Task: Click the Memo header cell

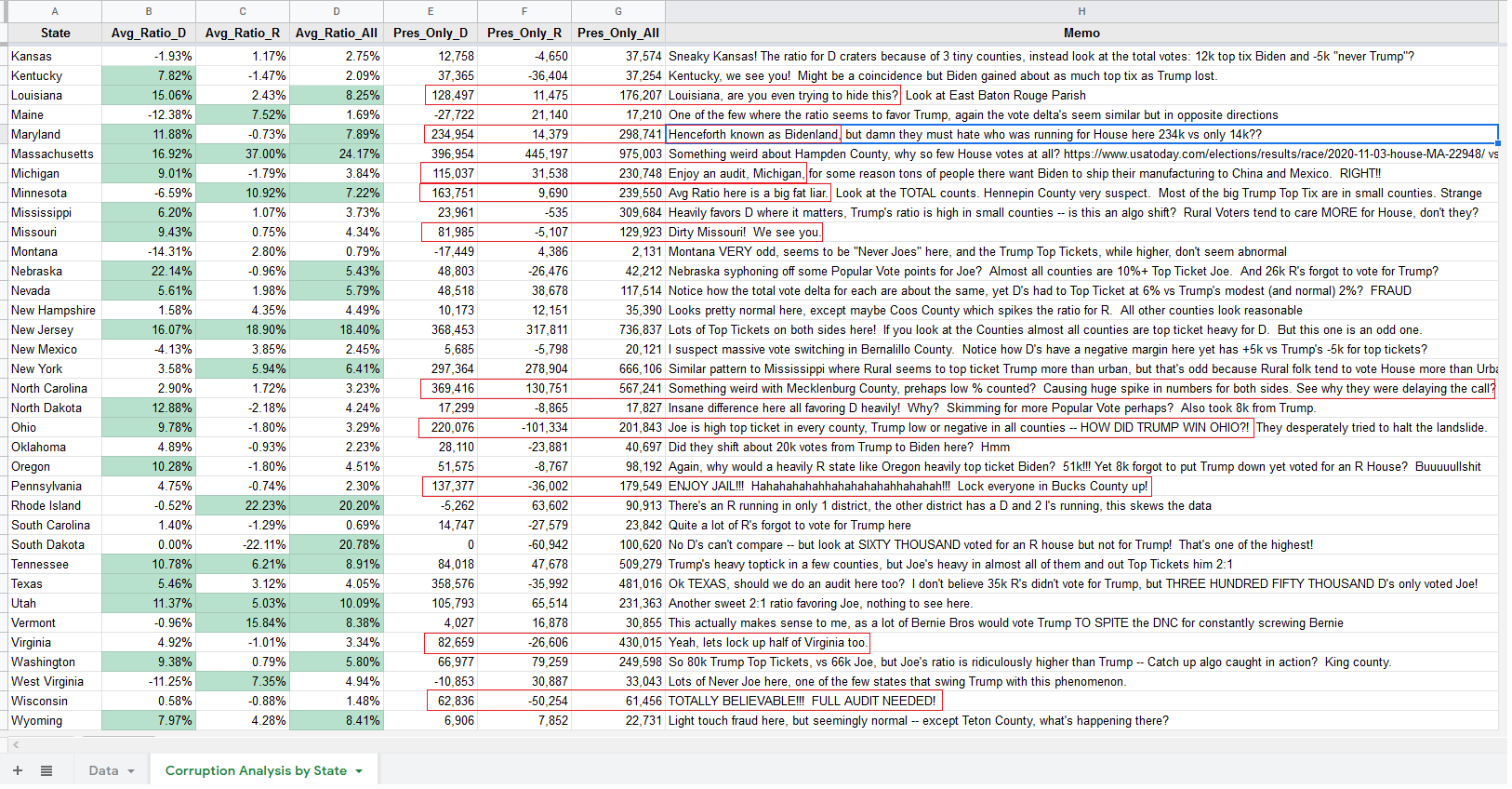Action: click(x=1081, y=33)
